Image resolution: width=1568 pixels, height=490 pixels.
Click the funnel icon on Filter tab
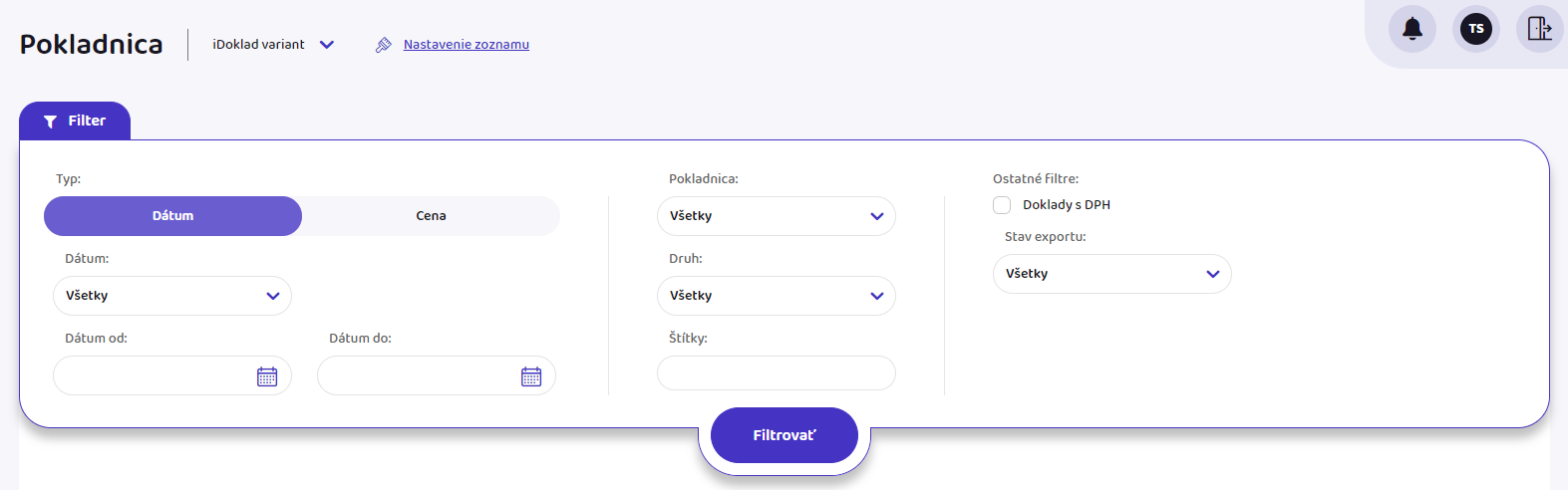(x=50, y=122)
